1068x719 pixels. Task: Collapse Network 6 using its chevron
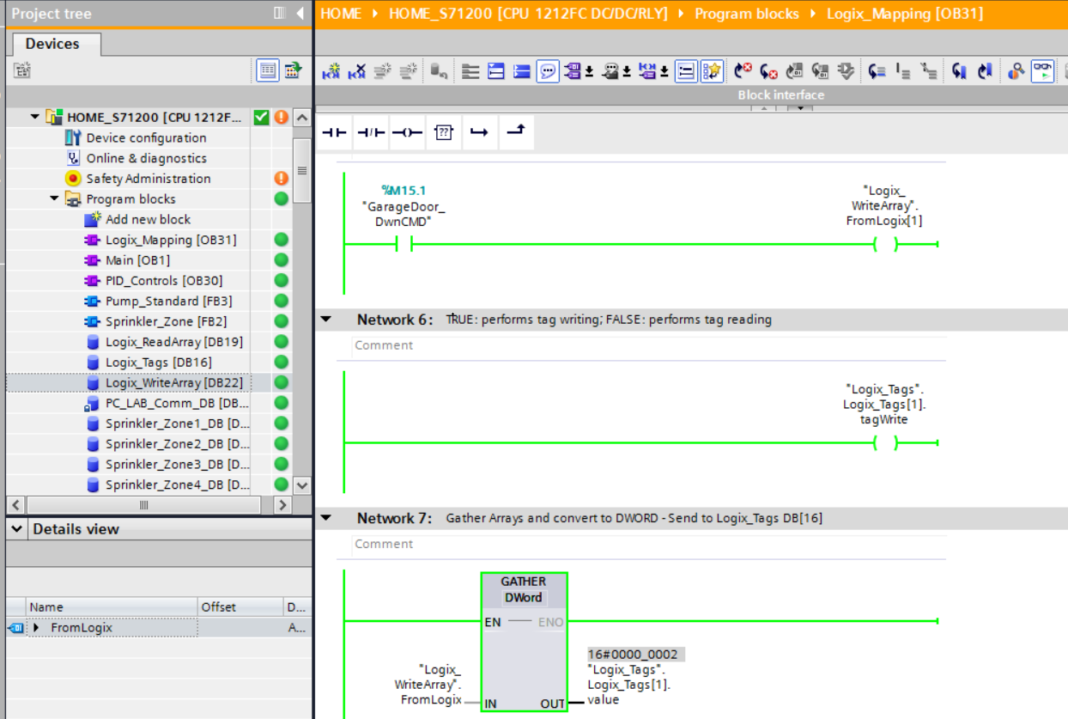click(x=327, y=319)
